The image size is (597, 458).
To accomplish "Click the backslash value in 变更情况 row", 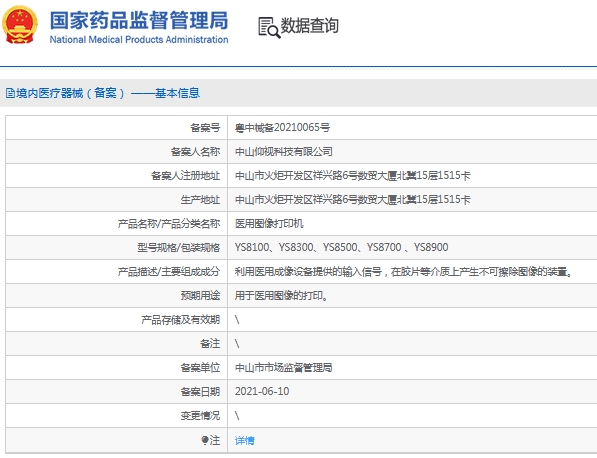I will coord(237,415).
